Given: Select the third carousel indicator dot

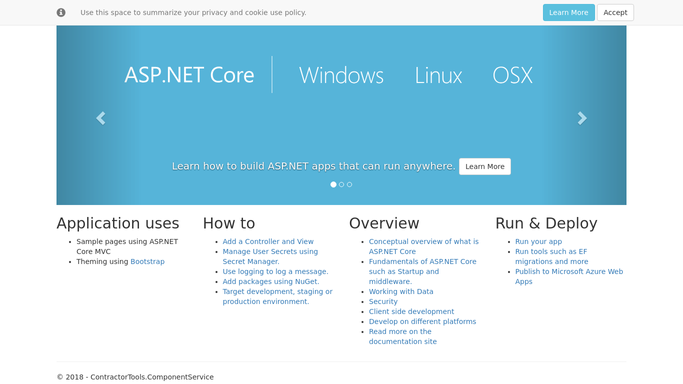Looking at the screenshot, I should (349, 185).
